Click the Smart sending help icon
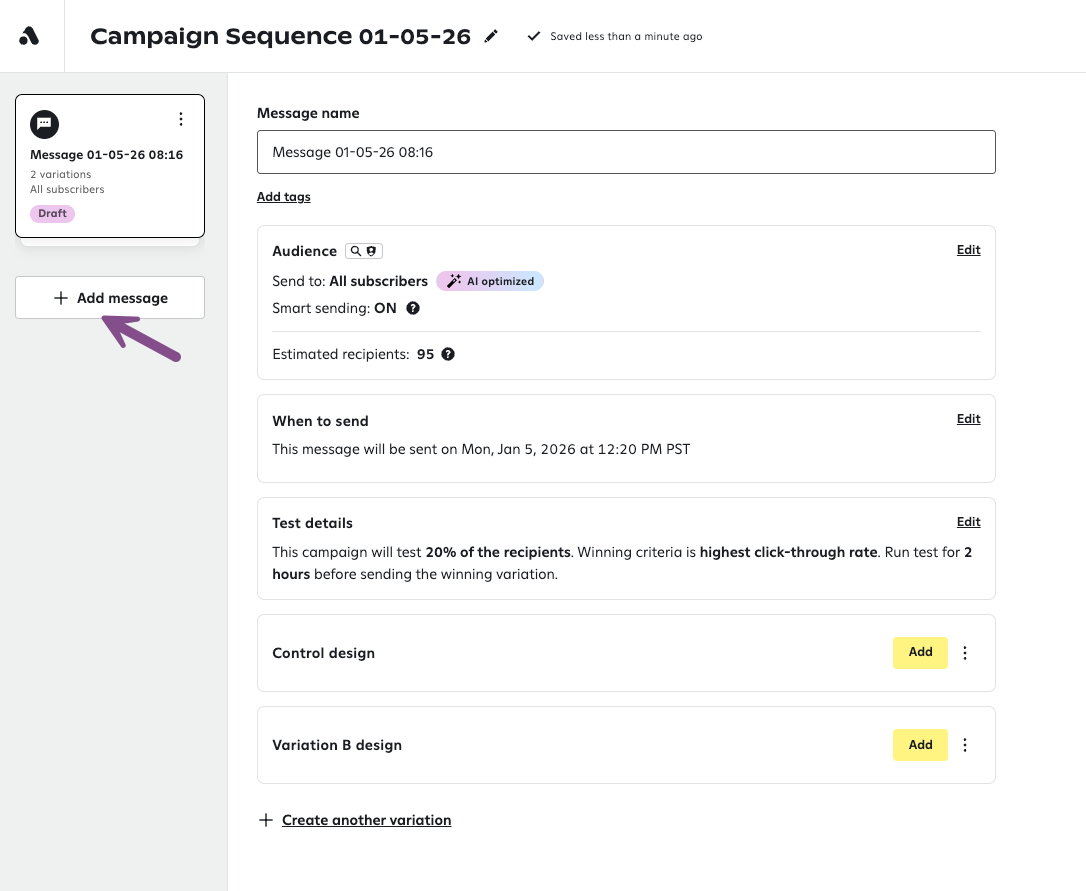 pos(413,308)
